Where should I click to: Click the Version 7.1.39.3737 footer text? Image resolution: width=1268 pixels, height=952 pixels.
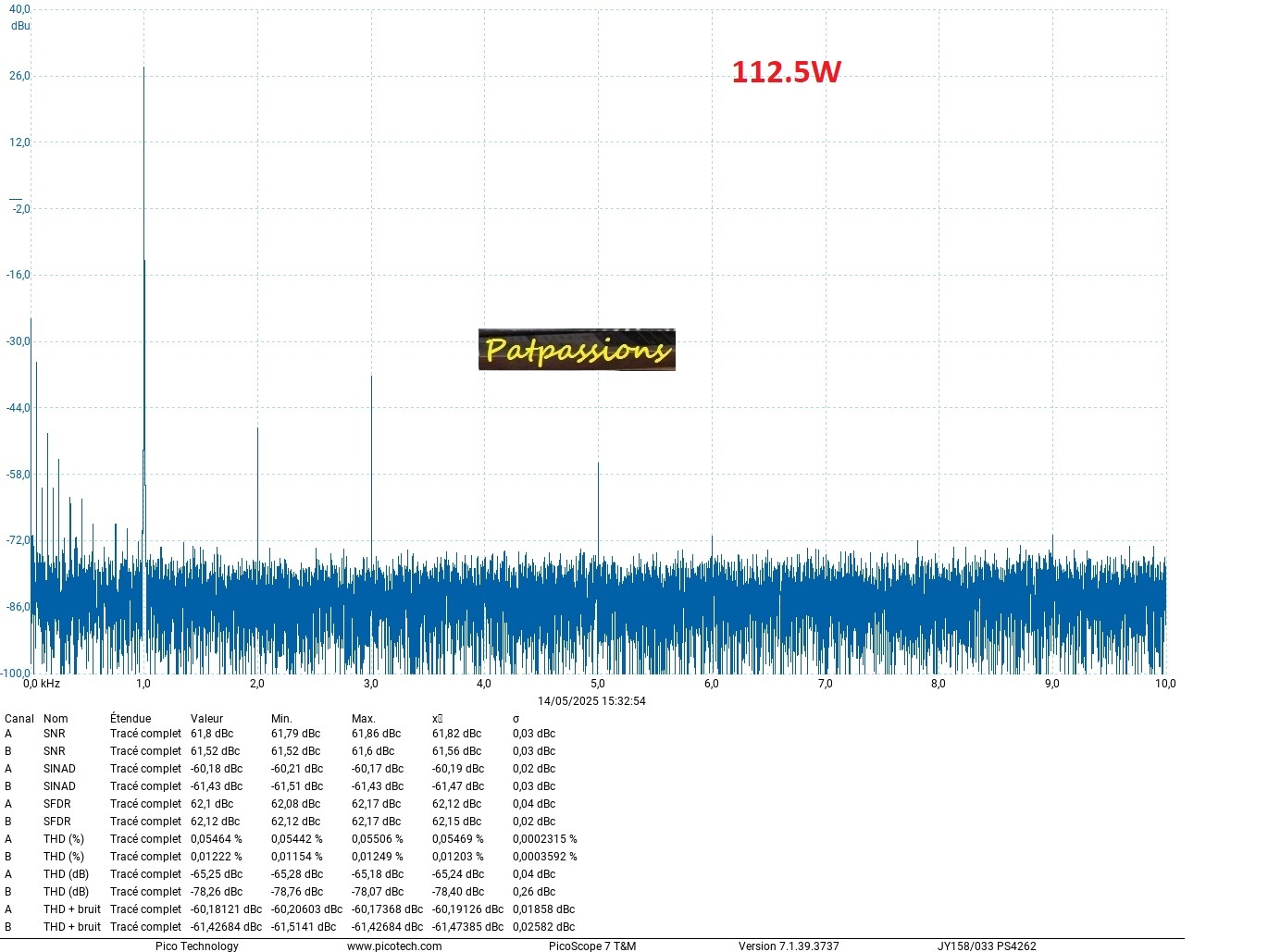[789, 946]
